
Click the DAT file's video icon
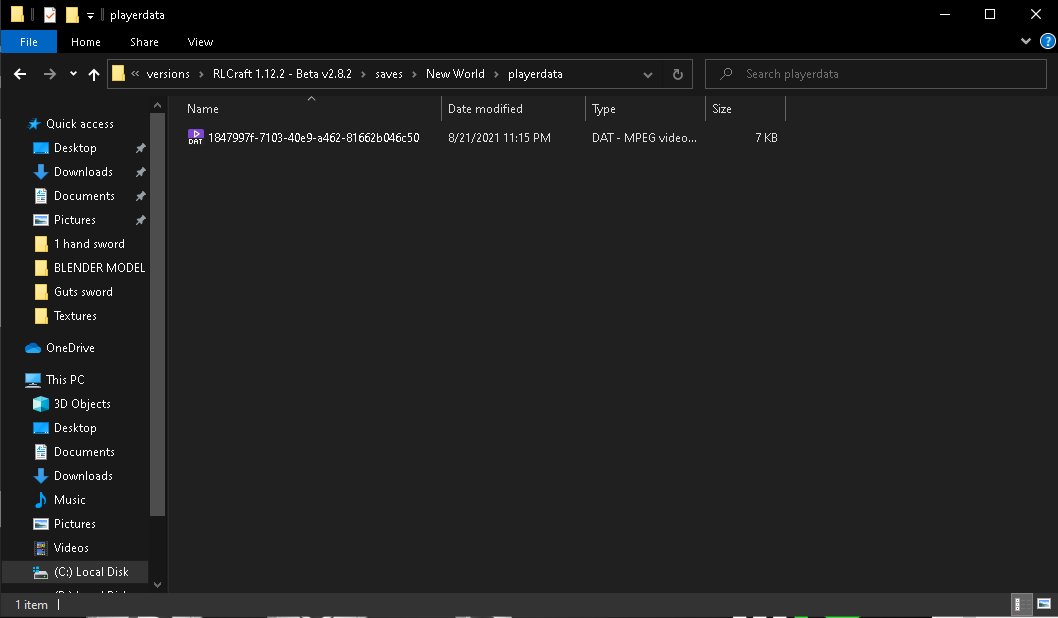click(x=196, y=138)
